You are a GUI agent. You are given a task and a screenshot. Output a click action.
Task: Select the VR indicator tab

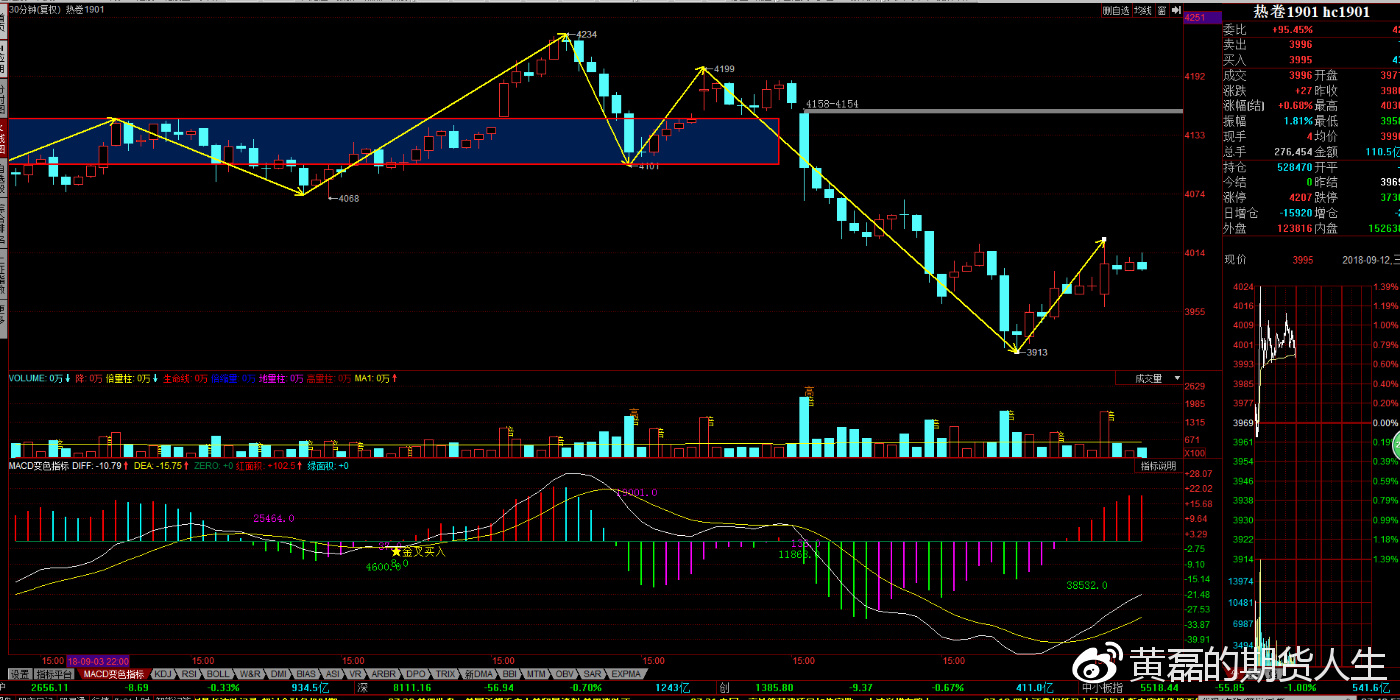point(356,674)
